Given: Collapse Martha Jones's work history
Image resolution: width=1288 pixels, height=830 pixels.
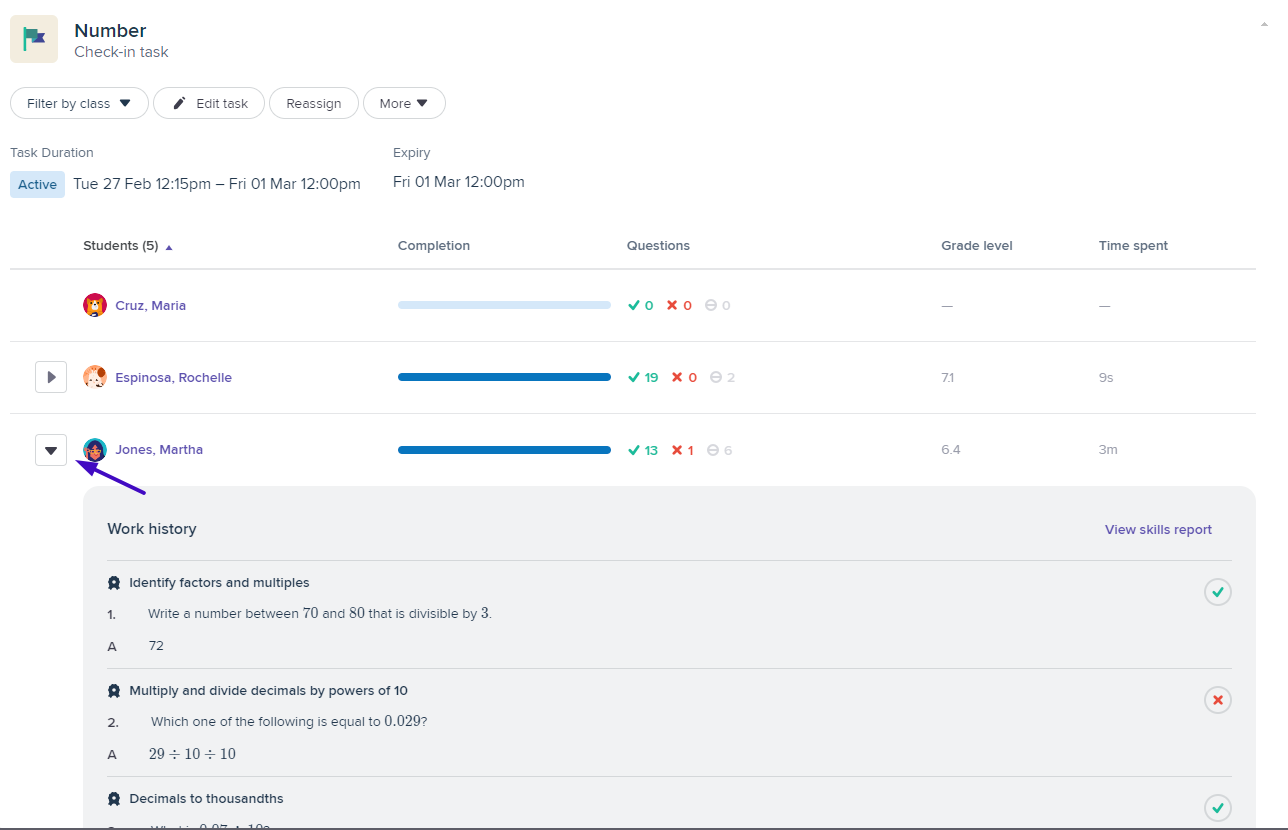Looking at the screenshot, I should (x=51, y=450).
